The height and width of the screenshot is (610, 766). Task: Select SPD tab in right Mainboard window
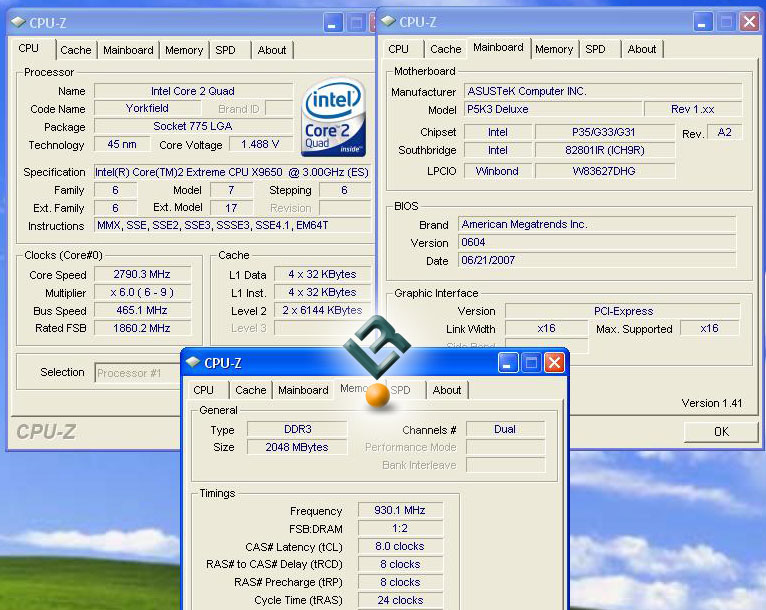tap(595, 49)
